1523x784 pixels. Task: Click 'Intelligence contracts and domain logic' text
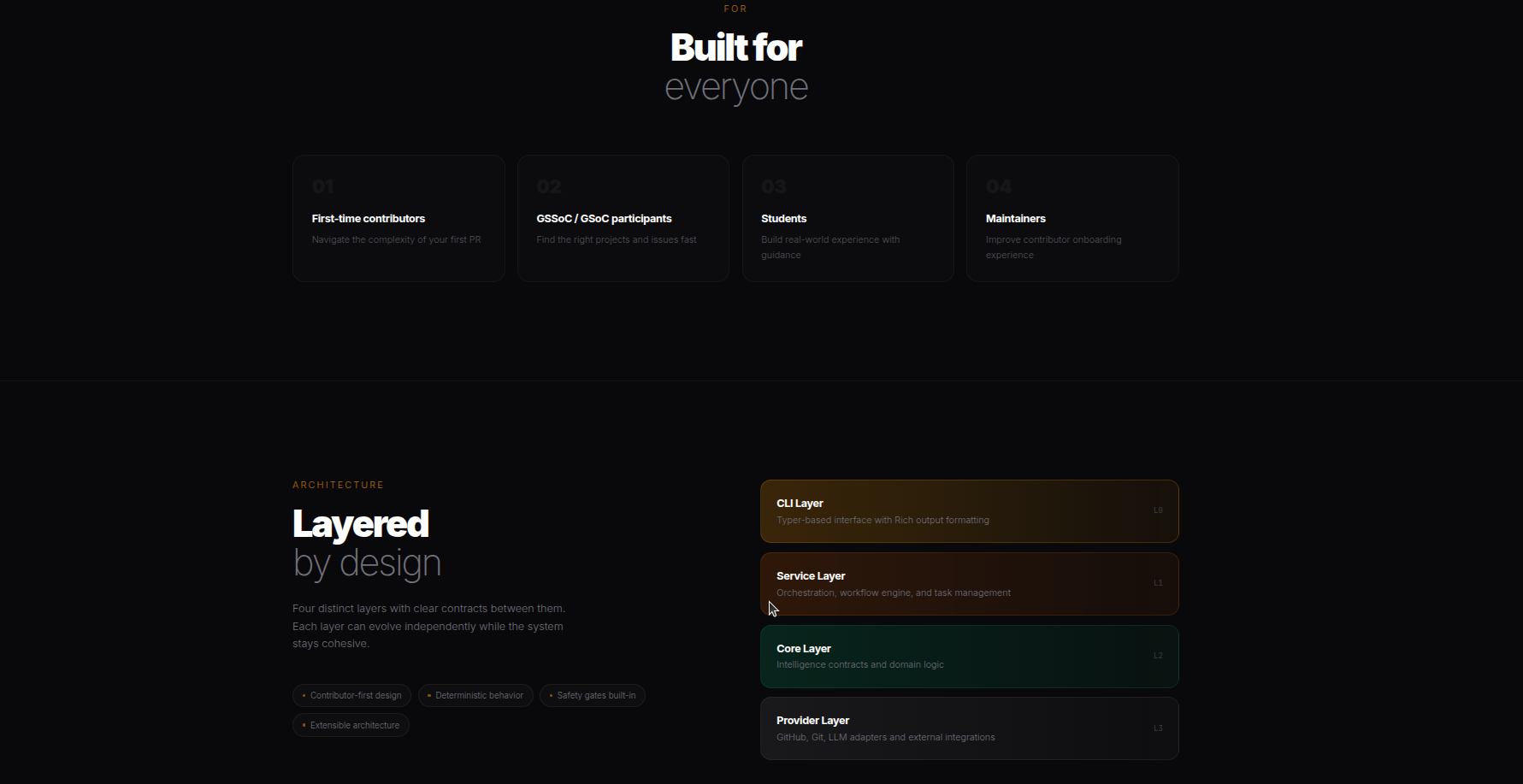pos(860,664)
